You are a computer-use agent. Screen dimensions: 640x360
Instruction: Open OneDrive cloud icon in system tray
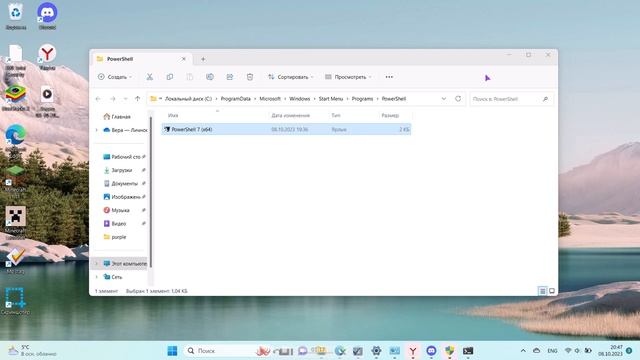point(537,351)
